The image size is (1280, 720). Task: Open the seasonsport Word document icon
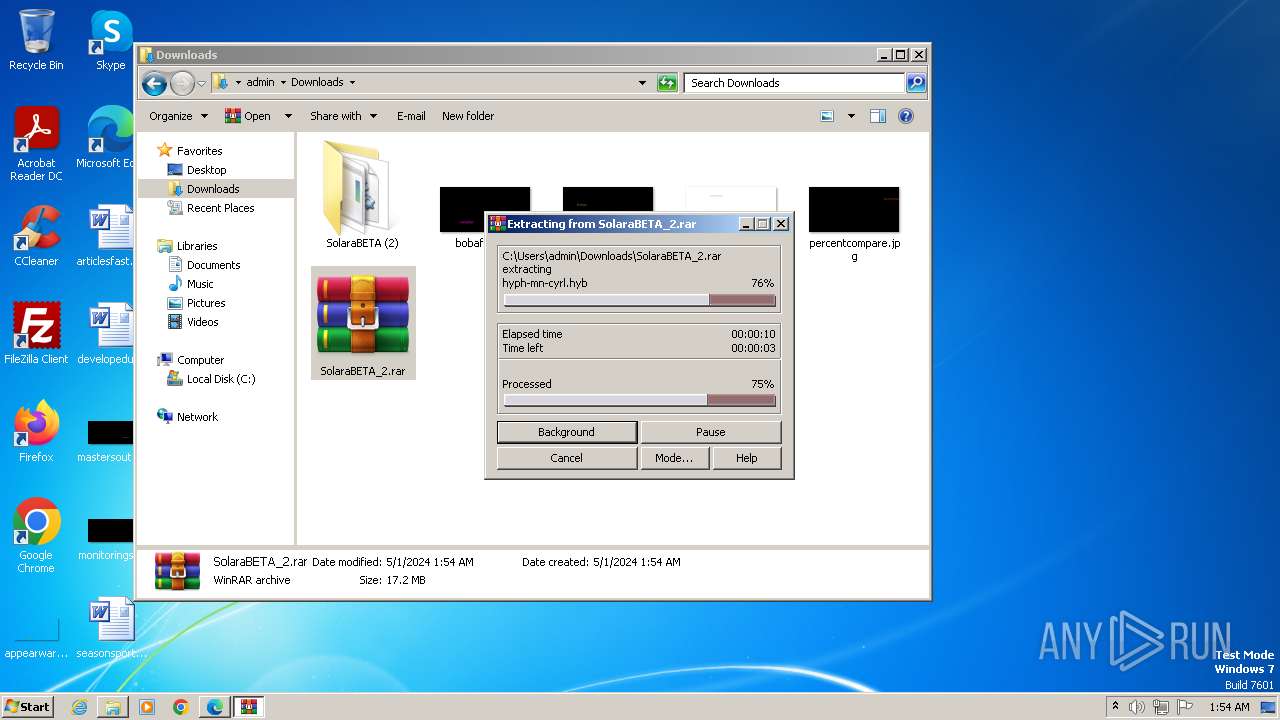point(110,628)
